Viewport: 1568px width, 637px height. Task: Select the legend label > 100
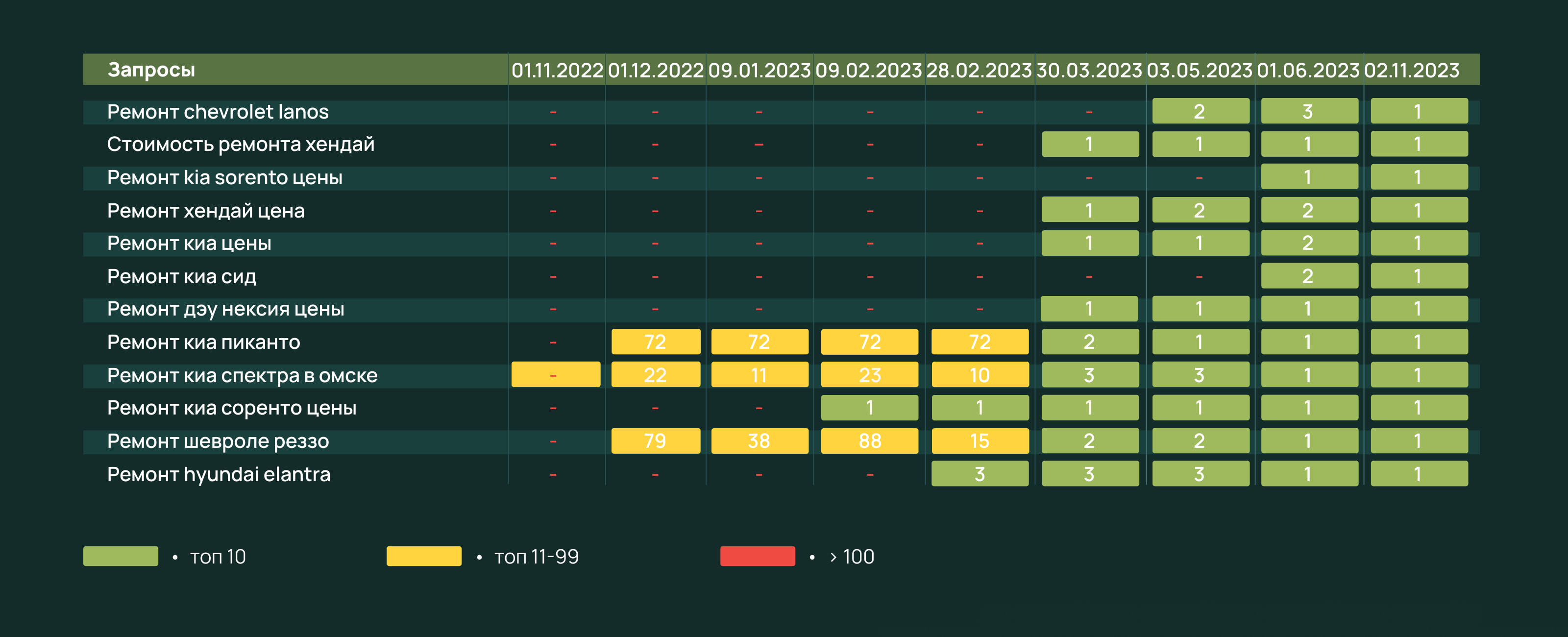(852, 557)
